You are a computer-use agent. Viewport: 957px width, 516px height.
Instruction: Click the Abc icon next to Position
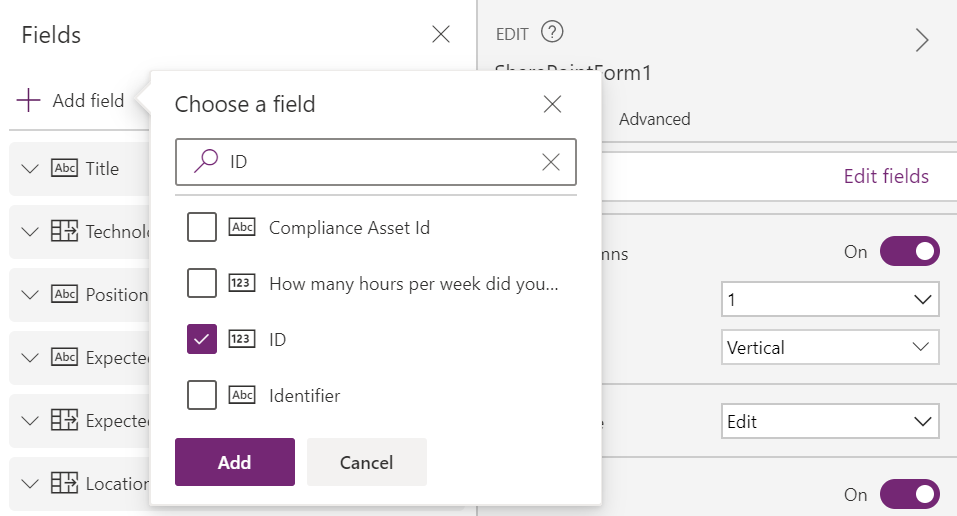point(65,294)
